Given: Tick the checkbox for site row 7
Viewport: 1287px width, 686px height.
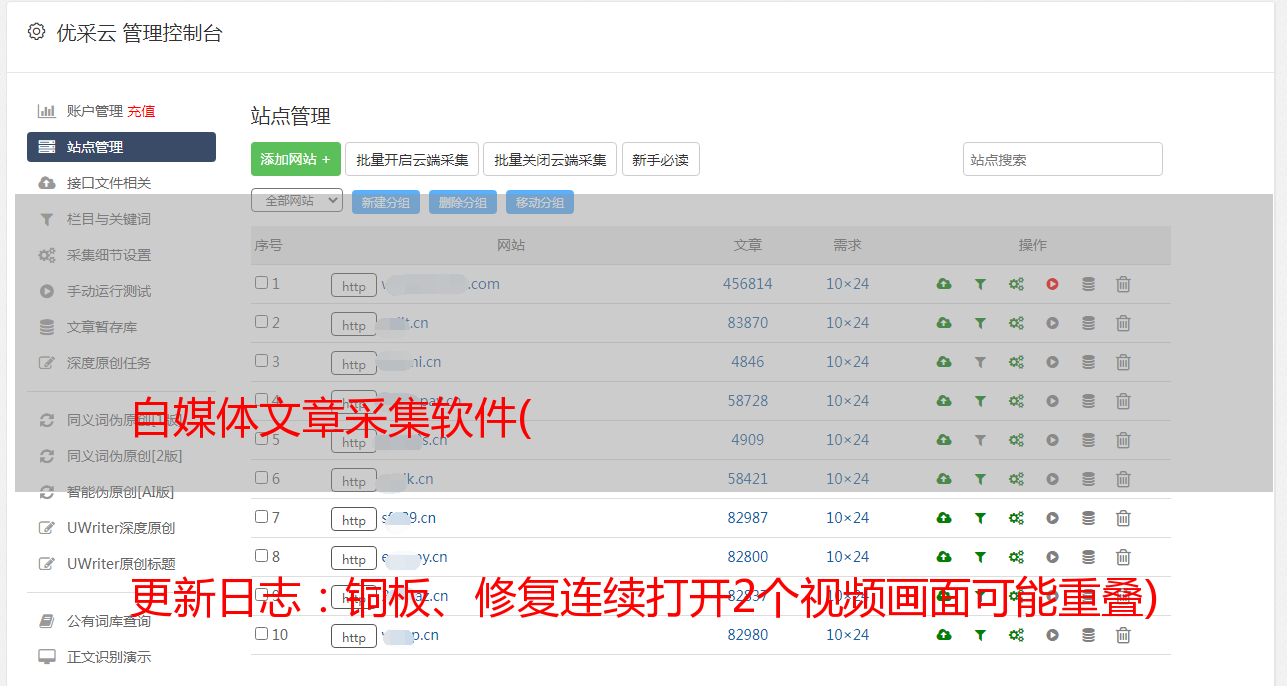Looking at the screenshot, I should pyautogui.click(x=261, y=517).
